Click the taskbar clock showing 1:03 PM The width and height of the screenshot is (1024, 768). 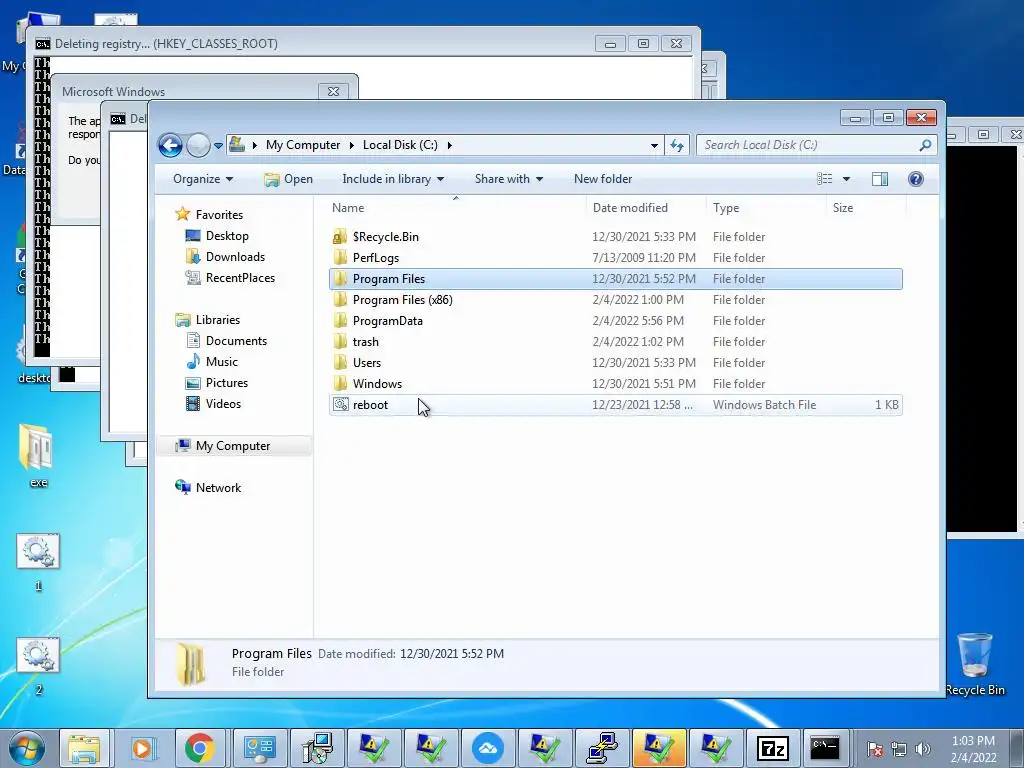tap(973, 749)
